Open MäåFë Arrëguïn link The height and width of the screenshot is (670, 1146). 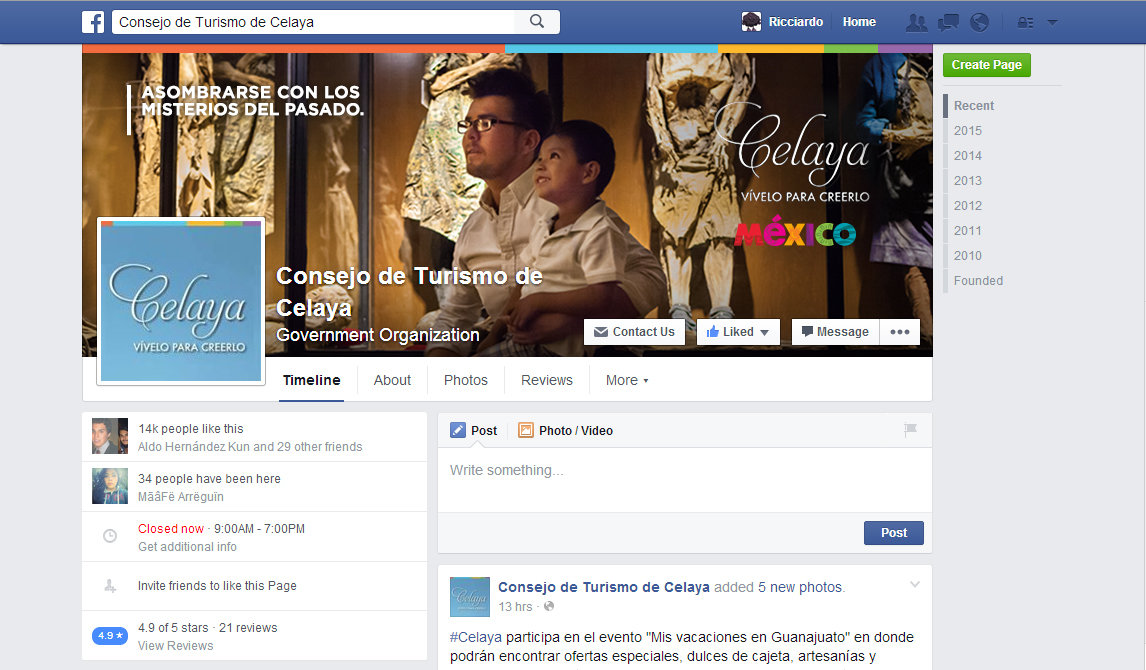tap(181, 497)
